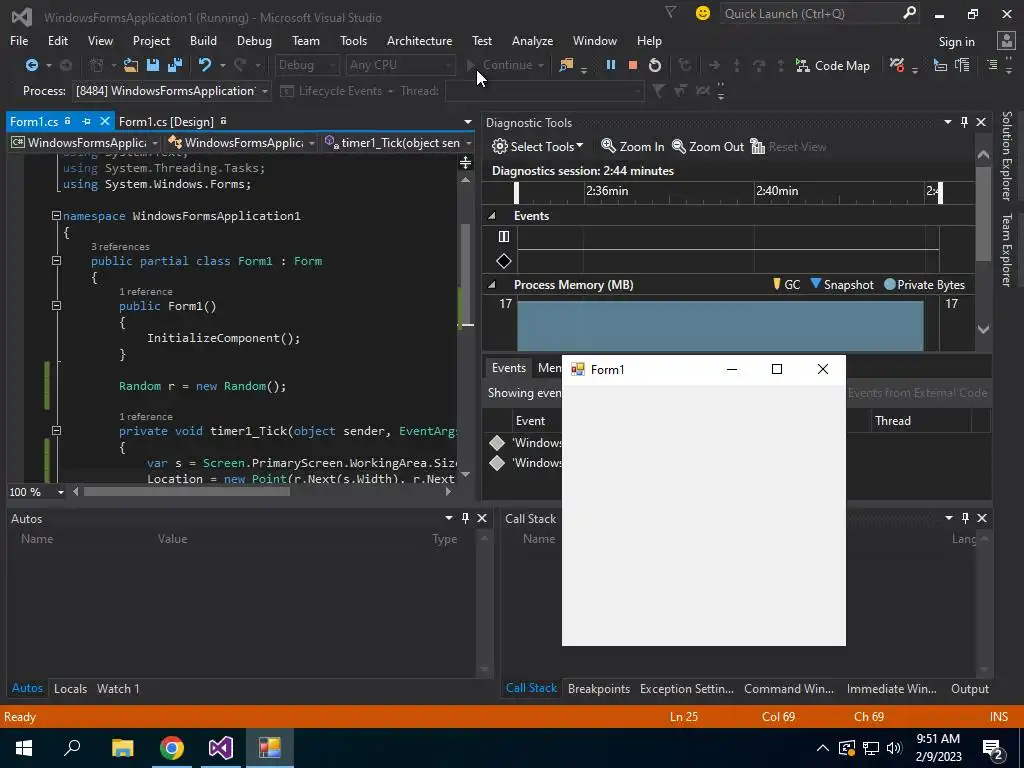Open the Windows Start menu
Image resolution: width=1024 pixels, height=768 pixels.
24,748
